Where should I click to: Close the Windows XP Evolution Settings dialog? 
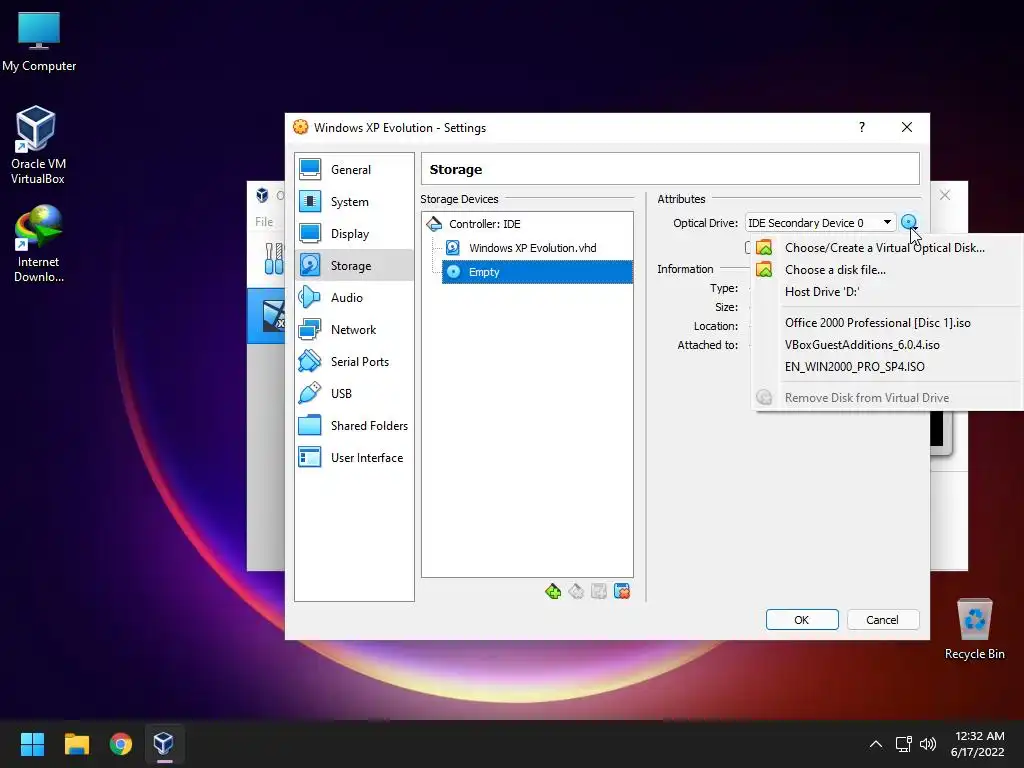907,127
